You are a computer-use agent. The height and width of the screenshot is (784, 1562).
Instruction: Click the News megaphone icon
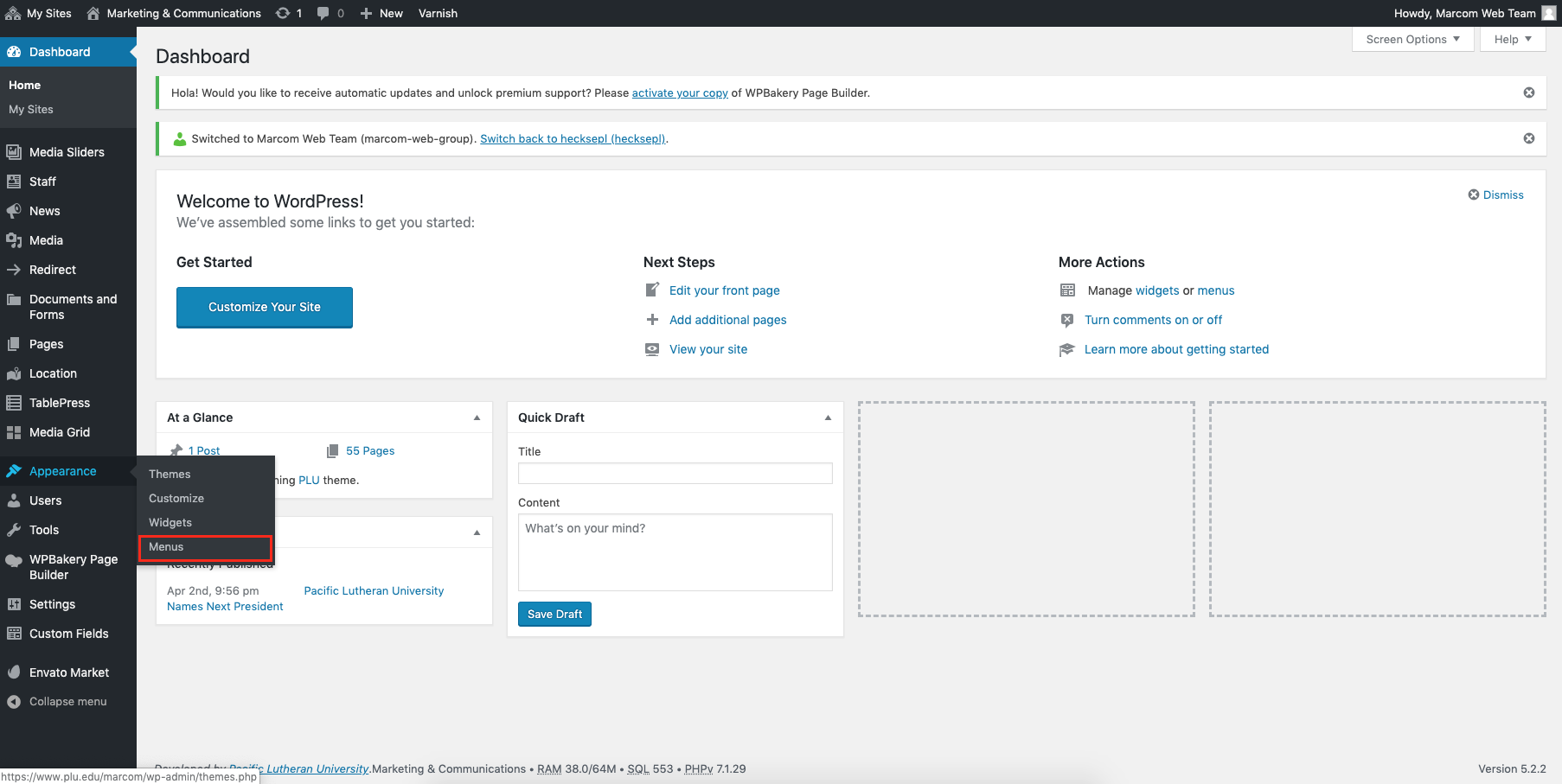click(x=14, y=211)
